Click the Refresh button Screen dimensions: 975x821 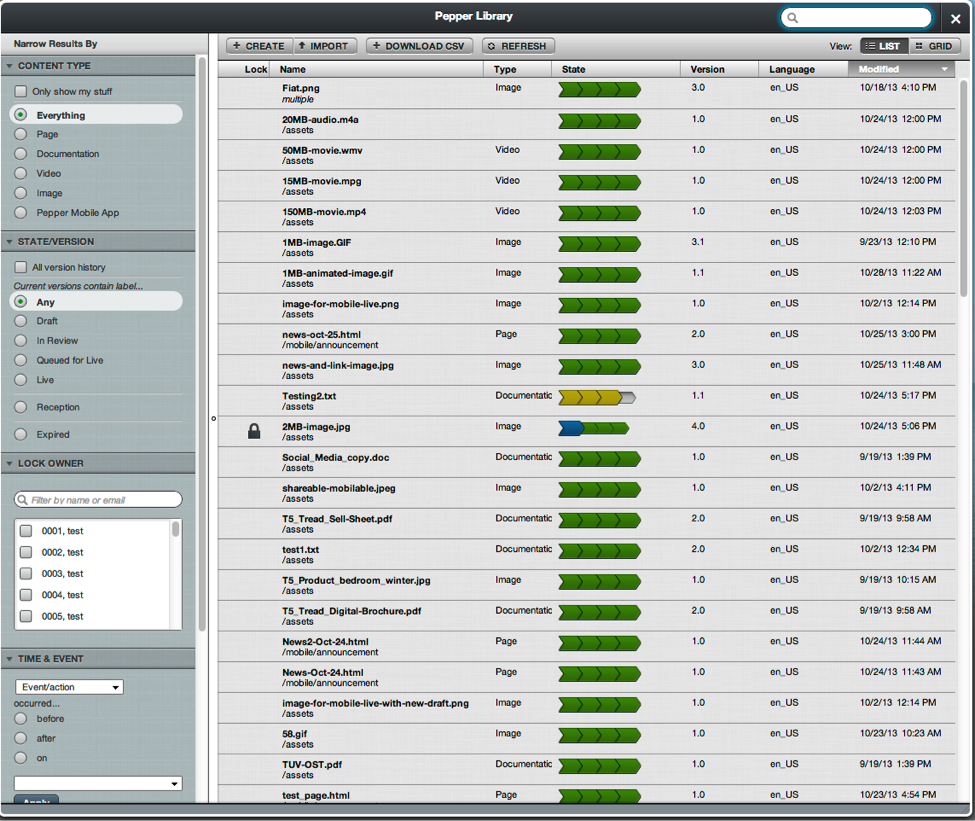click(x=518, y=46)
